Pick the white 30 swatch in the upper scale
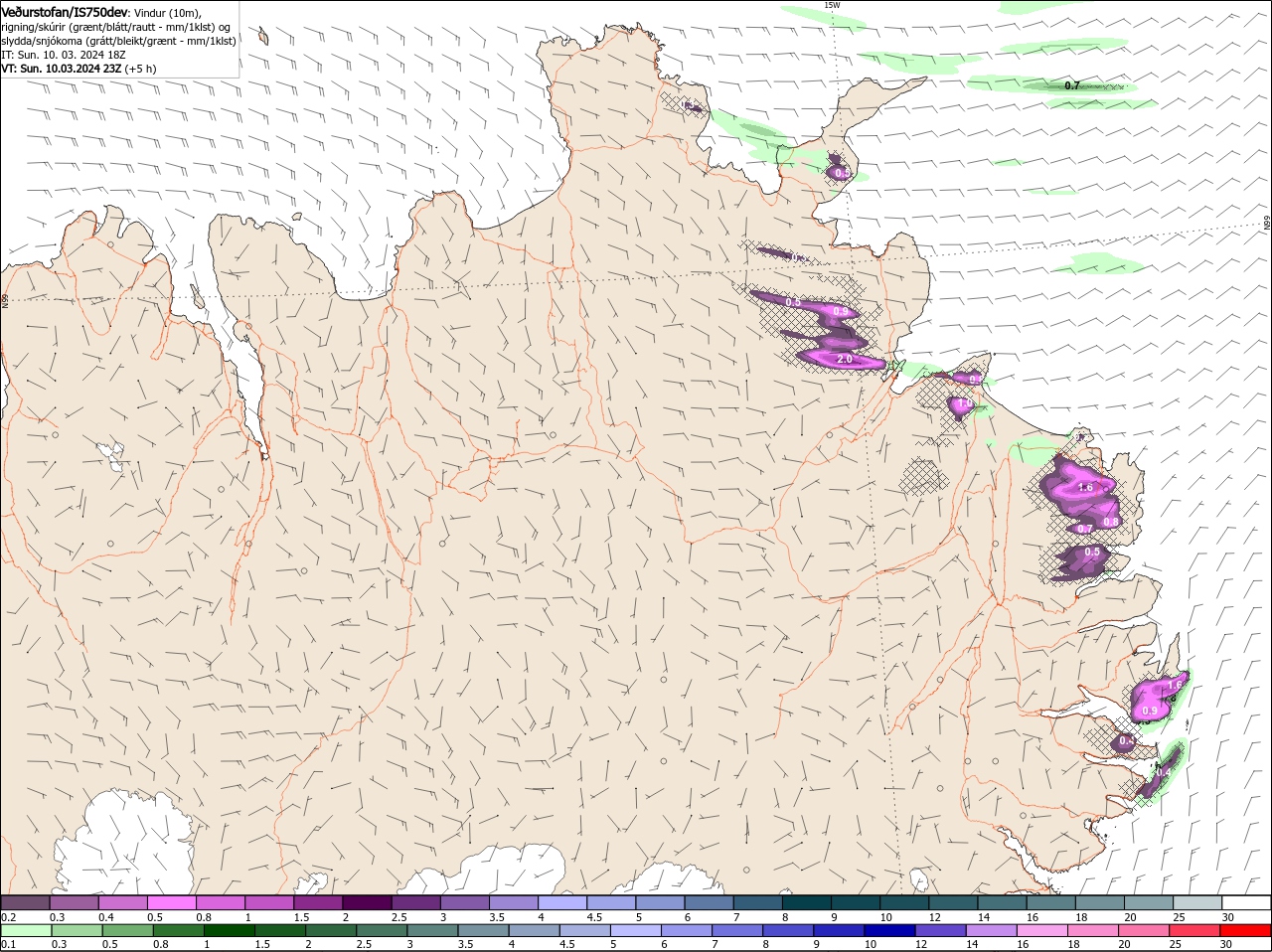 pos(1247,902)
